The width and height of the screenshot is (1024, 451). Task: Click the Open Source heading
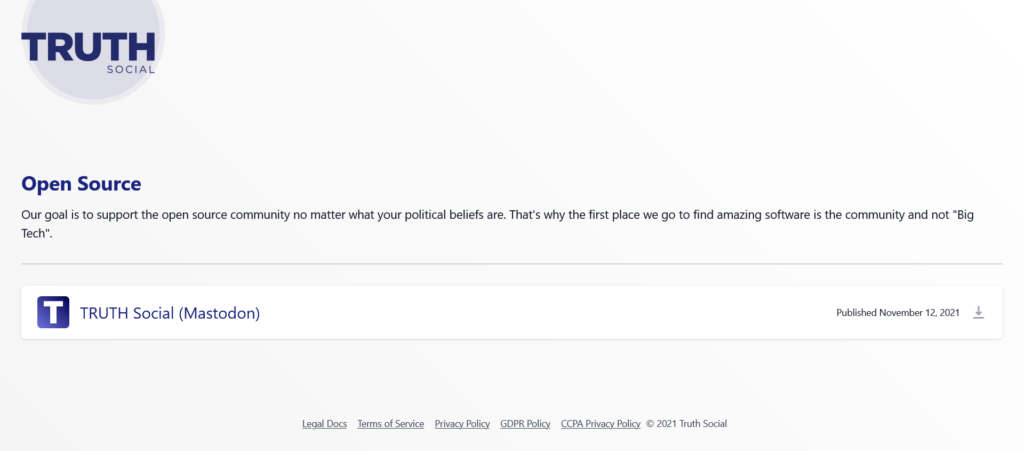pyautogui.click(x=81, y=184)
